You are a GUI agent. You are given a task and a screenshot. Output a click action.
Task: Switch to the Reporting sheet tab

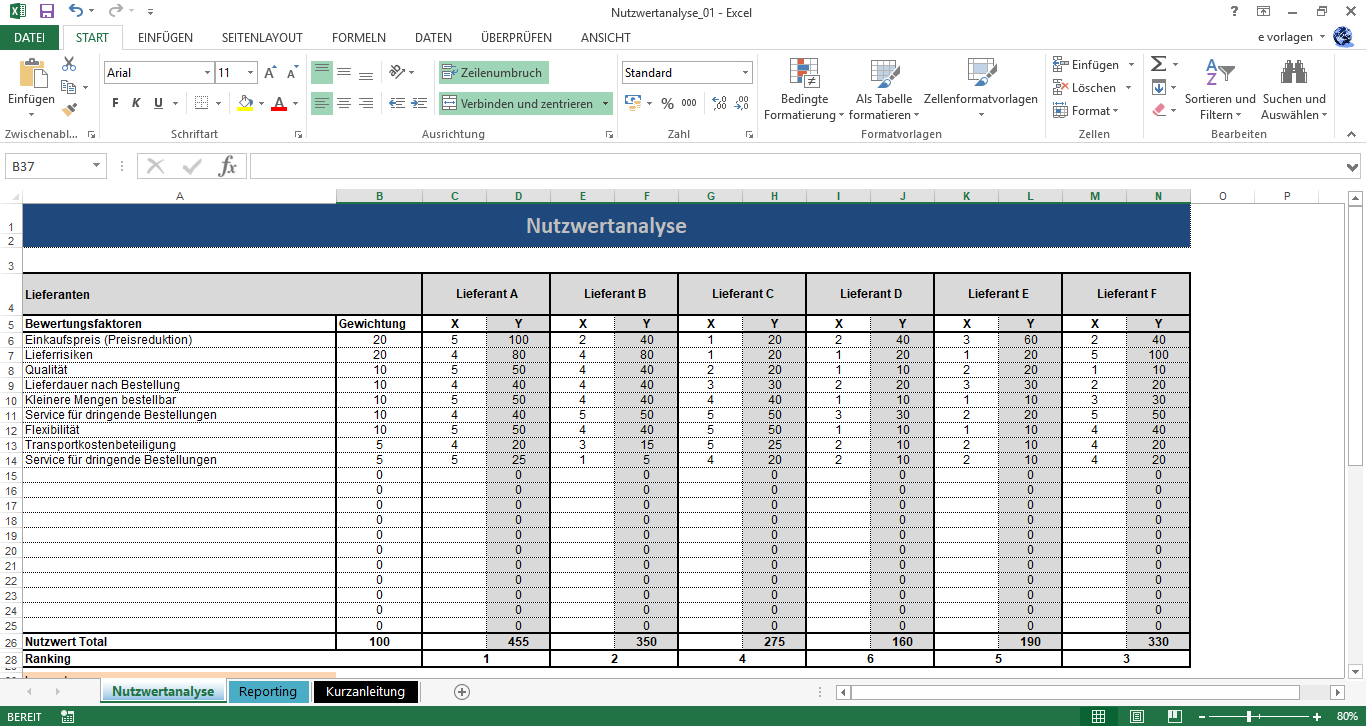point(268,692)
